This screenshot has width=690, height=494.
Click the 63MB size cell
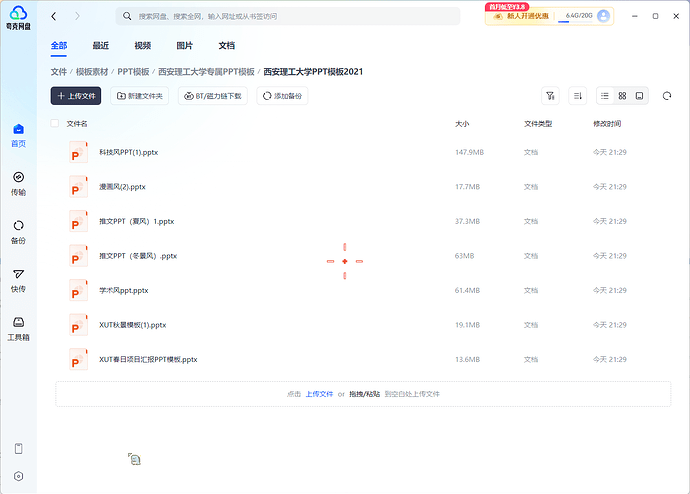(x=464, y=256)
